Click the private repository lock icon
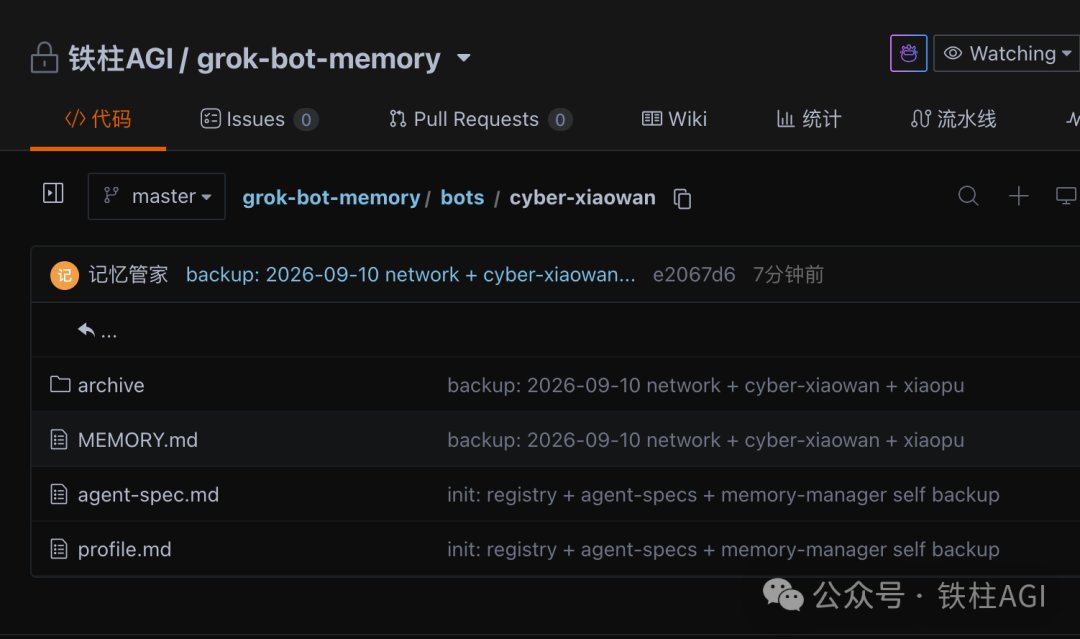The image size is (1080, 639). [44, 58]
